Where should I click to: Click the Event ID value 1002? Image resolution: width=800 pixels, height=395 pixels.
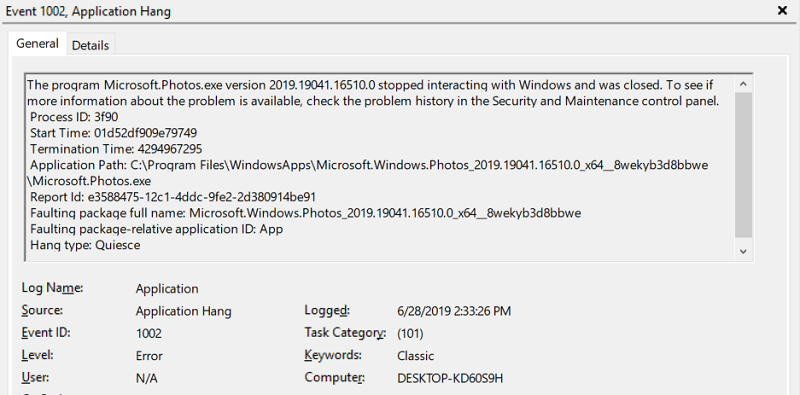click(x=148, y=334)
